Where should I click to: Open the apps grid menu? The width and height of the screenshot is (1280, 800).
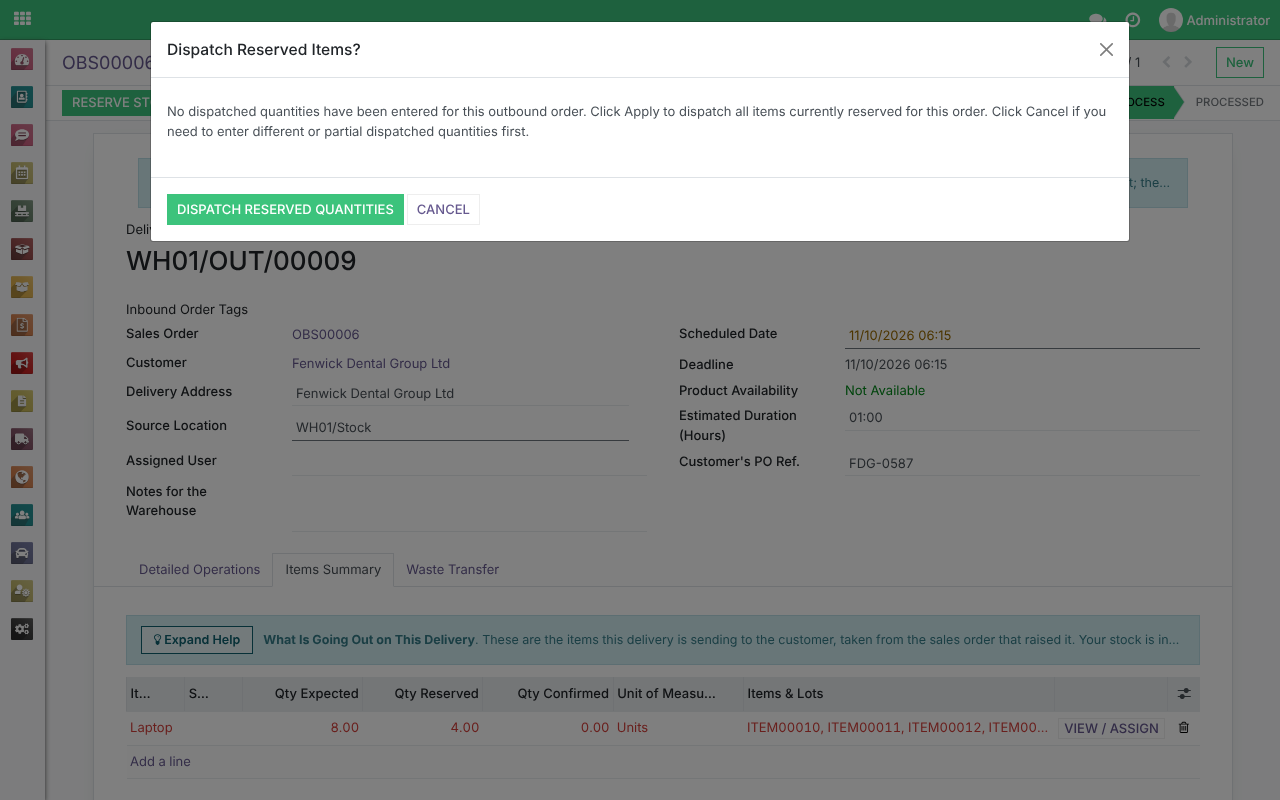pos(22,19)
